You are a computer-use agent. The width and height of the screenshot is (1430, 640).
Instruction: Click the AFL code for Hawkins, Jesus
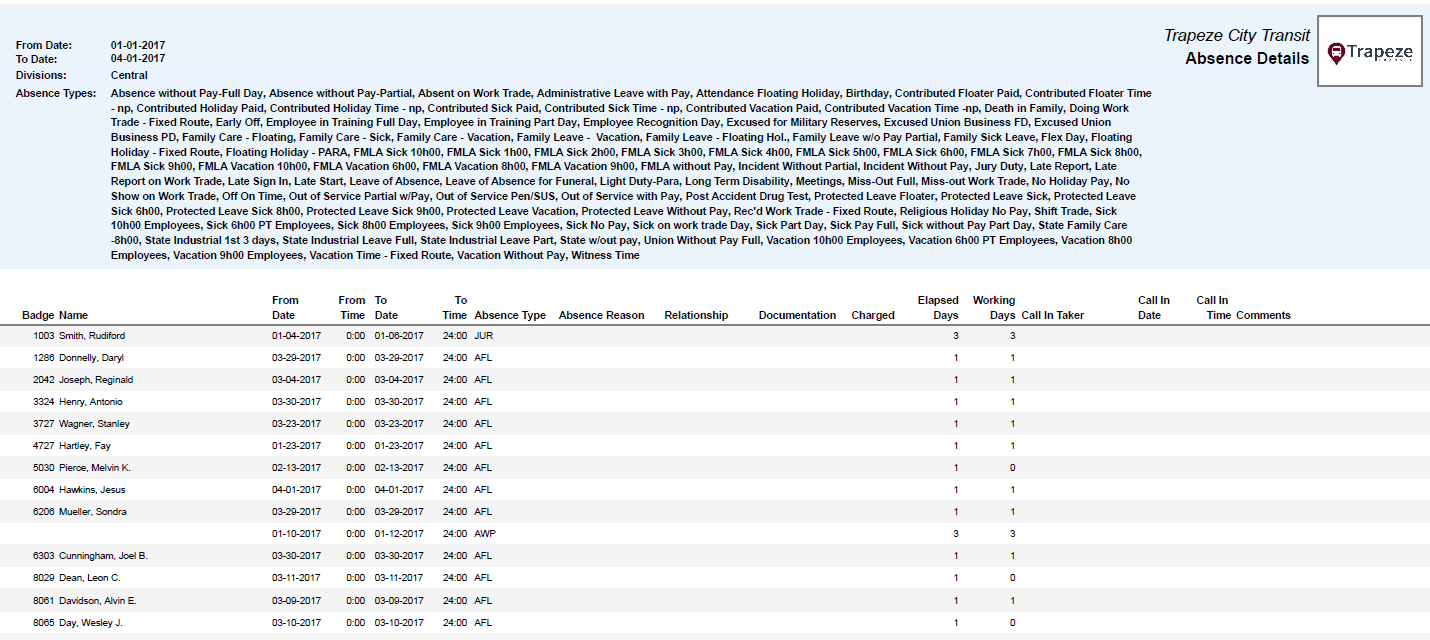(x=484, y=489)
